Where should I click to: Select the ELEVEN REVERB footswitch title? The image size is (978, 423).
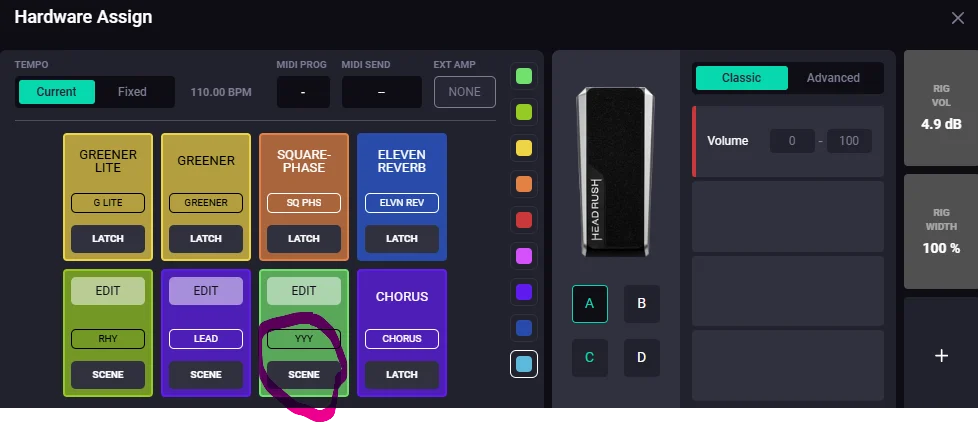point(402,161)
